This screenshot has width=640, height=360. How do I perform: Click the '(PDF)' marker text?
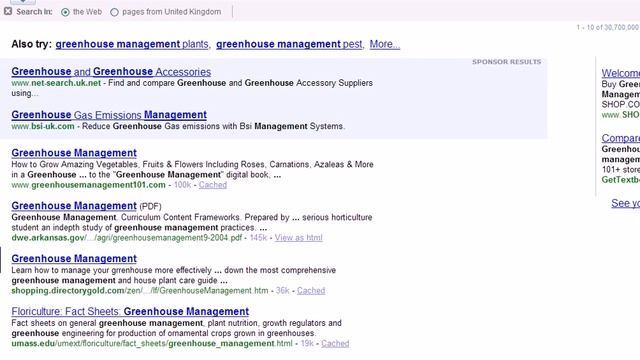click(x=151, y=207)
